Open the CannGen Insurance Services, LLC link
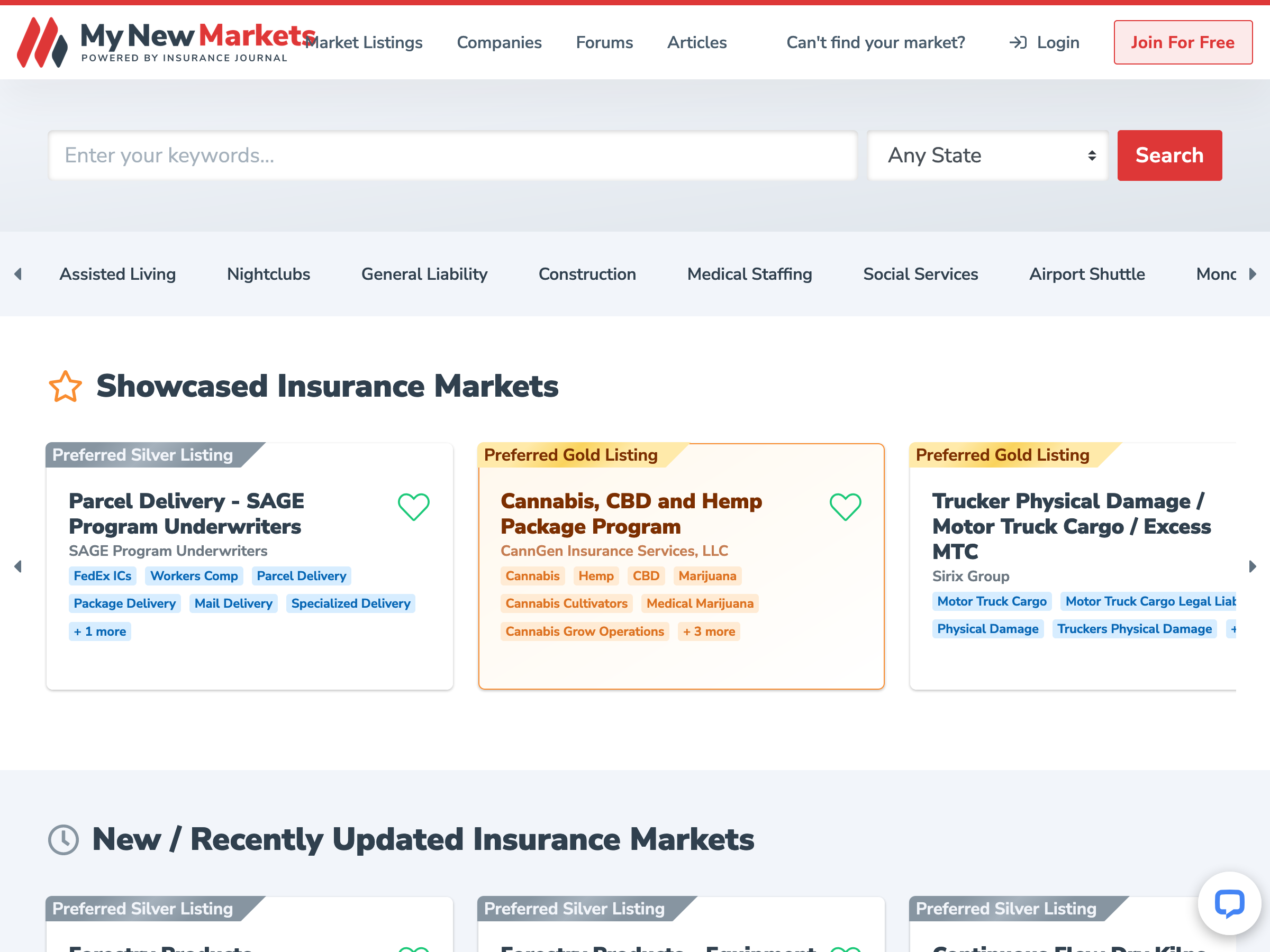The width and height of the screenshot is (1270, 952). (614, 551)
